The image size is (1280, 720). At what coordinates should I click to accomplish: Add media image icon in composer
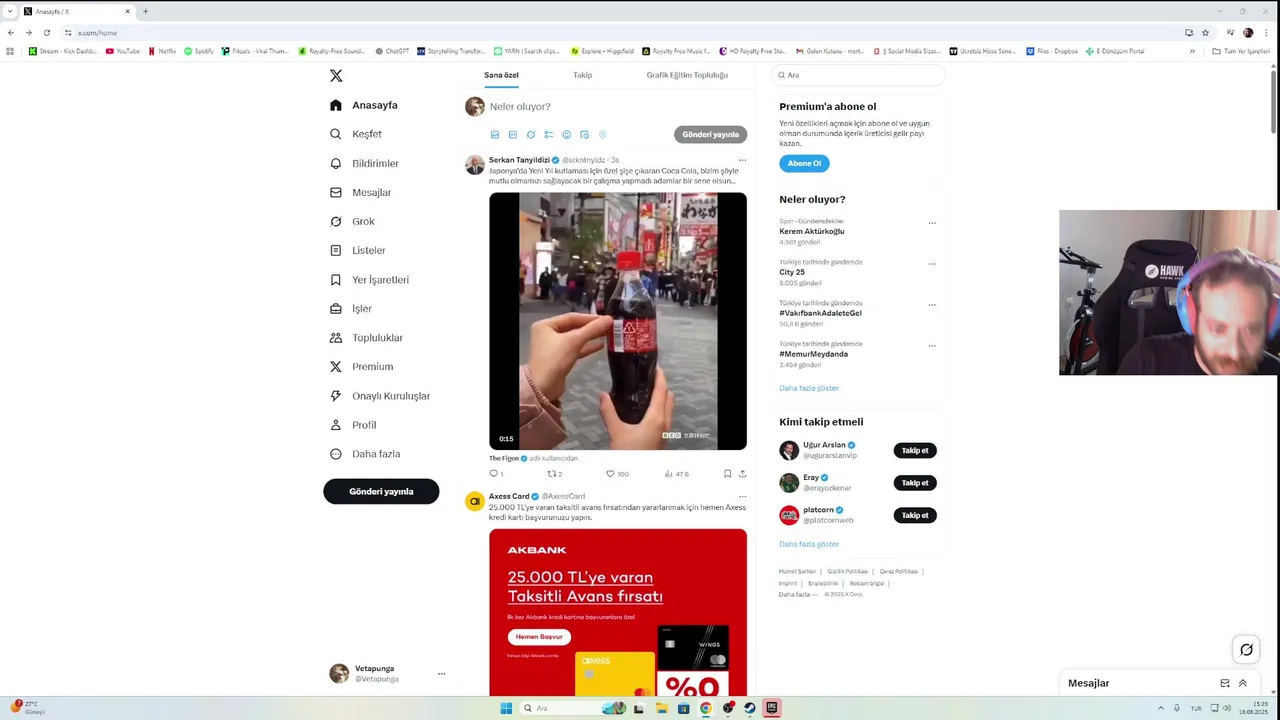[495, 135]
